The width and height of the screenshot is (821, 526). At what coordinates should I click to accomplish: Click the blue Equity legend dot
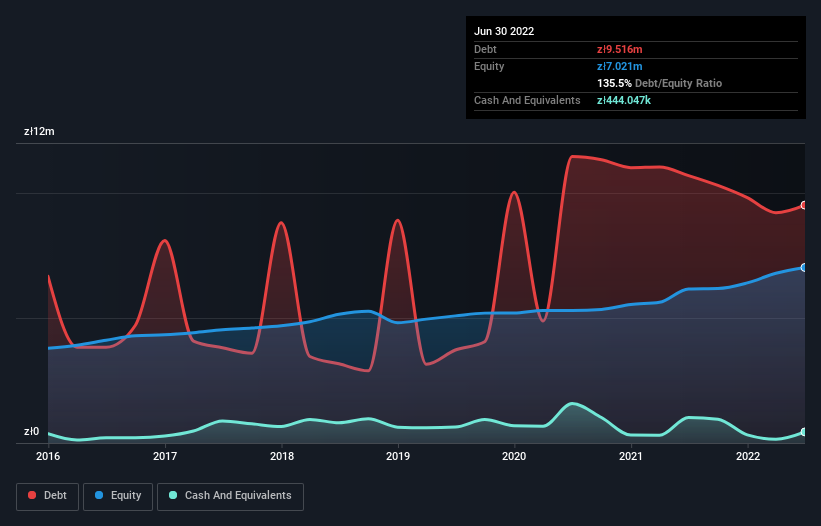pos(99,495)
